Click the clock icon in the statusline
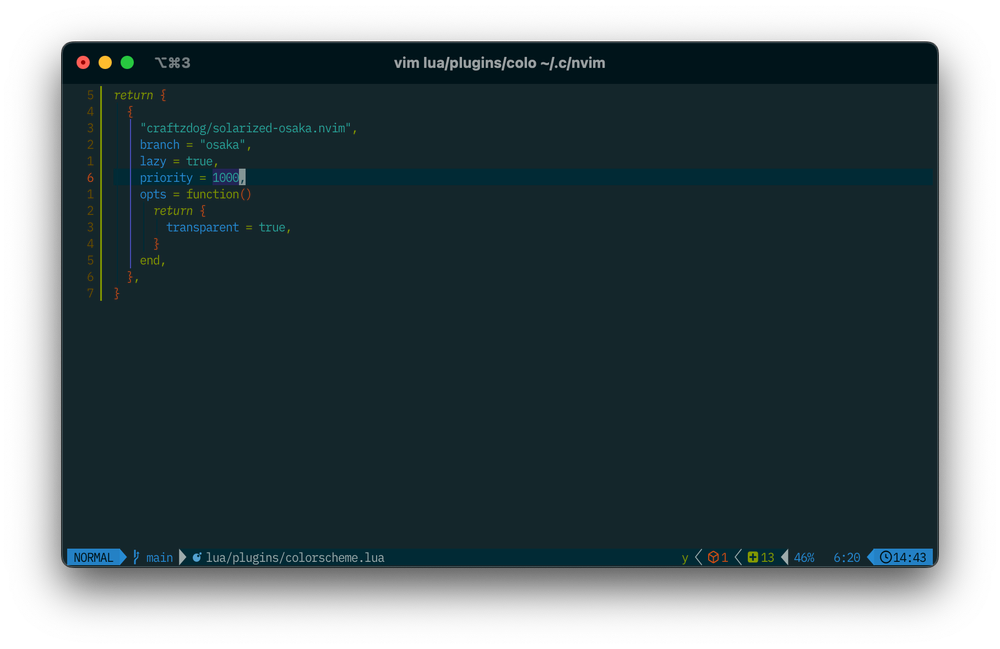1000x649 pixels. click(x=885, y=557)
